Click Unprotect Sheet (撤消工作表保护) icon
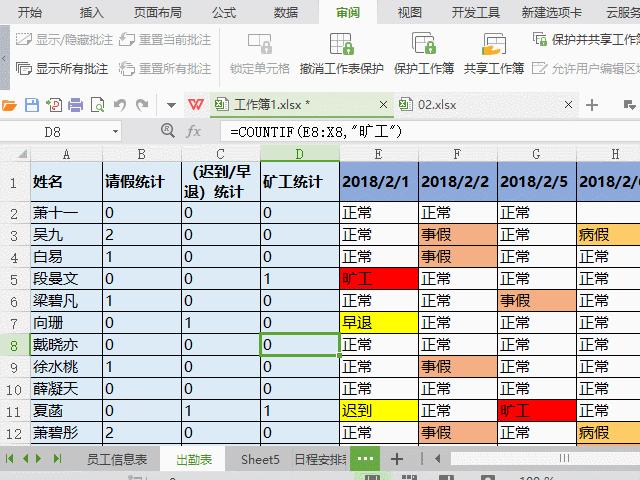Screen dimensions: 640x480 point(342,44)
